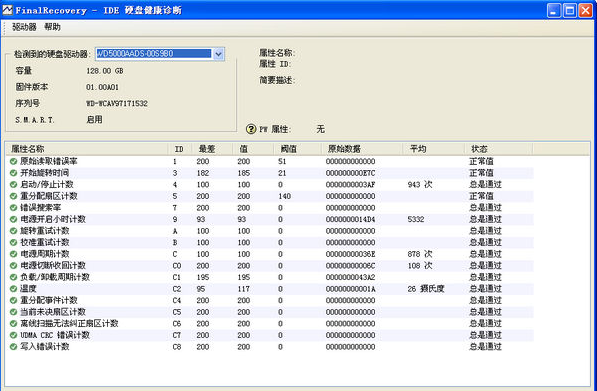Minimize the FinalRecovery window
The height and width of the screenshot is (391, 597).
pos(554,10)
